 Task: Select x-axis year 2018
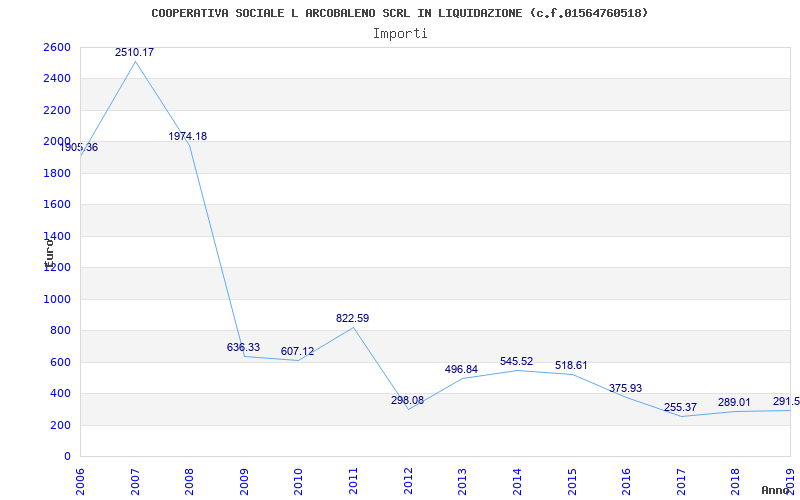pyautogui.click(x=735, y=482)
